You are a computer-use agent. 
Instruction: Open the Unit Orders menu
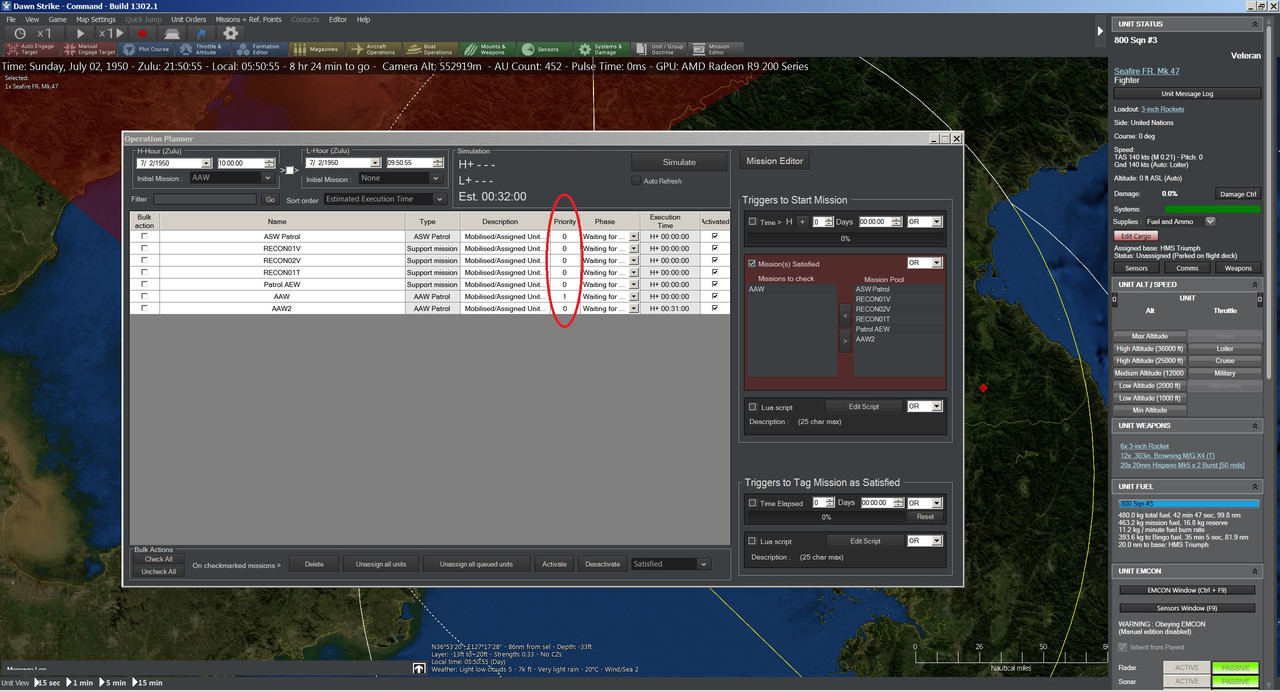(x=188, y=19)
